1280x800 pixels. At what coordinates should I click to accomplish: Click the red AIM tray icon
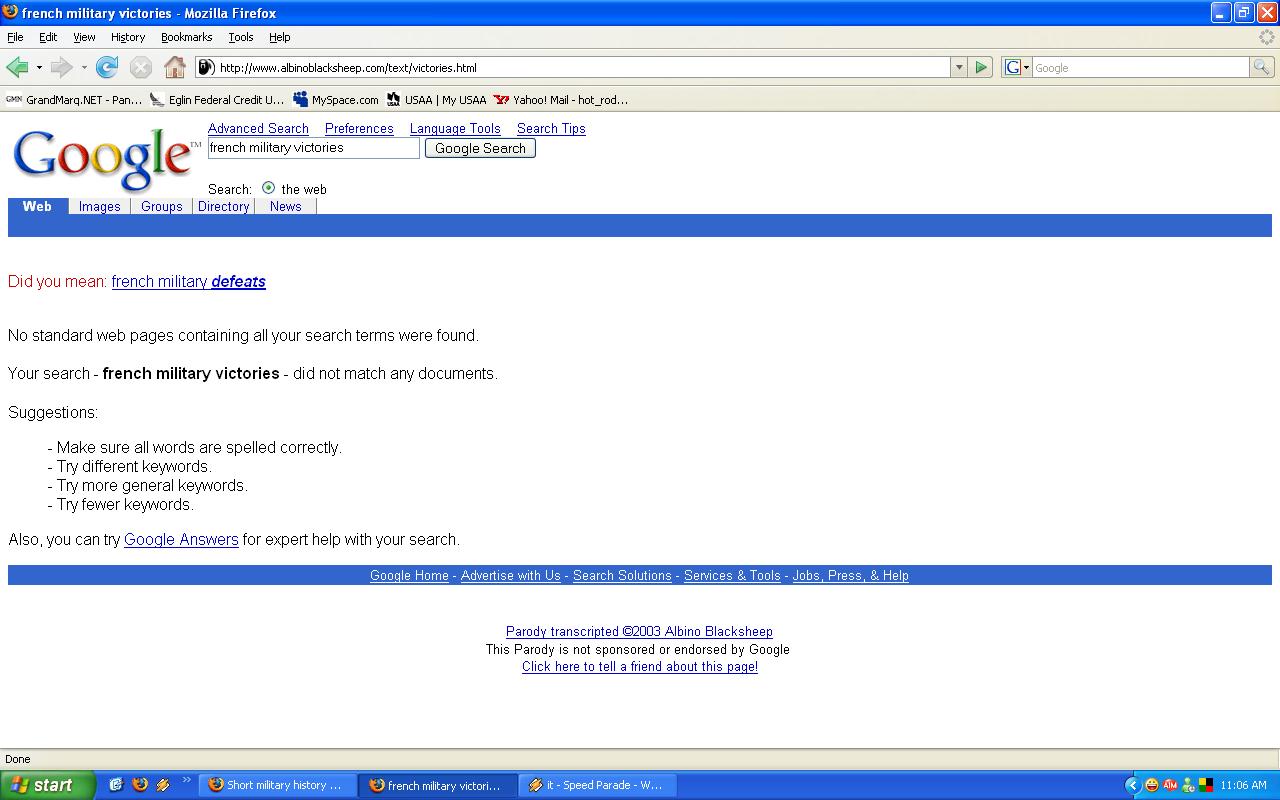point(1170,785)
